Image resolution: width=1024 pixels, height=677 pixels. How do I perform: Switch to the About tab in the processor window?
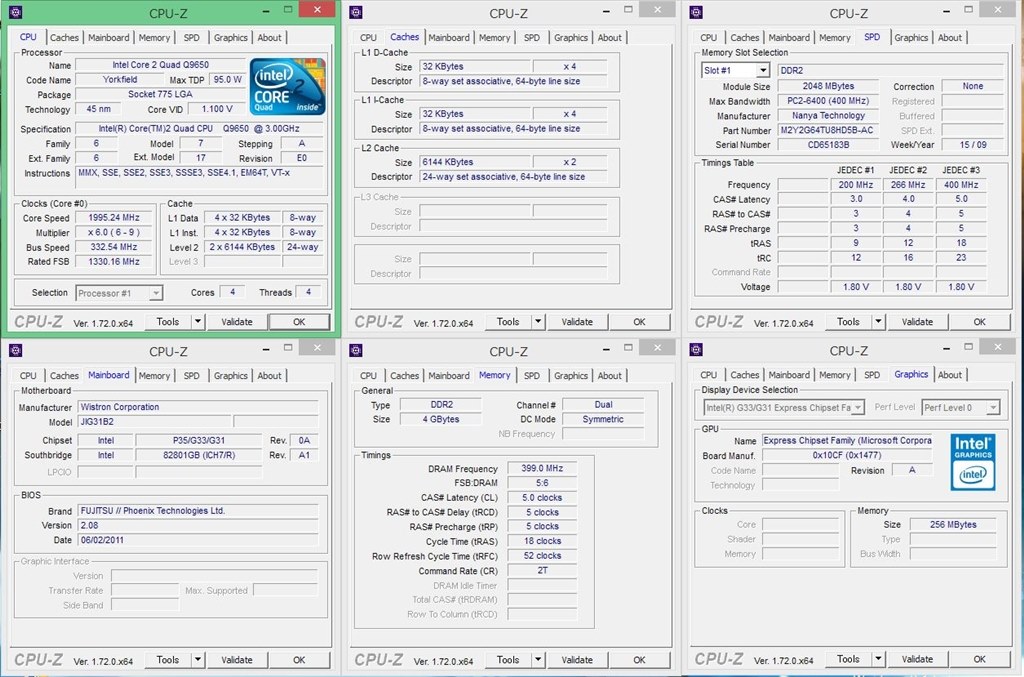(269, 38)
